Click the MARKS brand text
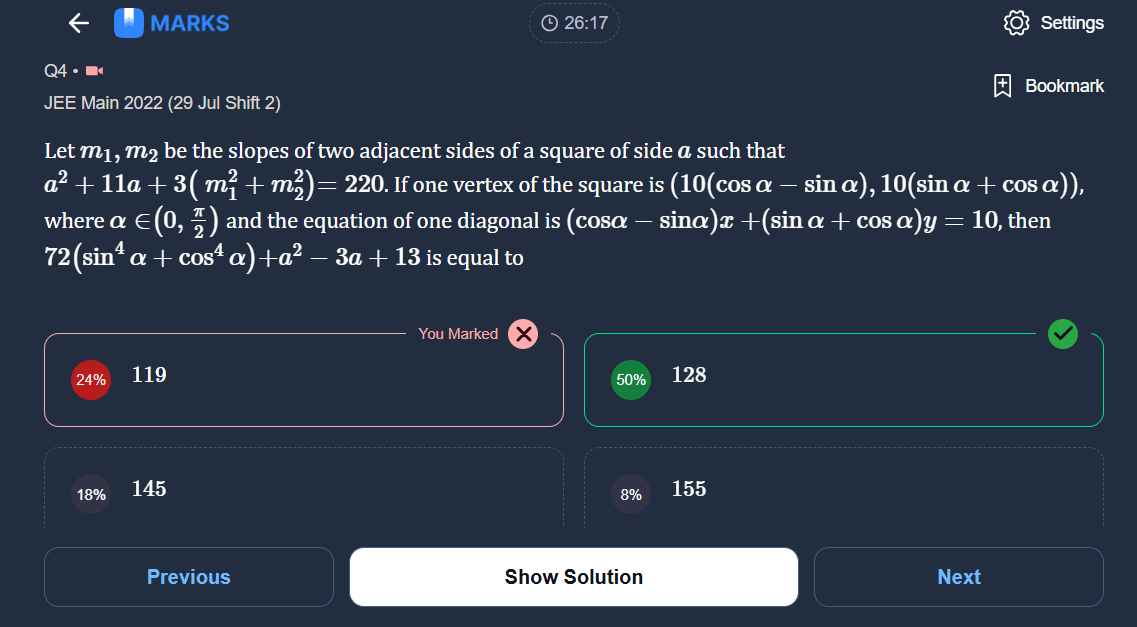Viewport: 1137px width, 627px height. pyautogui.click(x=190, y=23)
